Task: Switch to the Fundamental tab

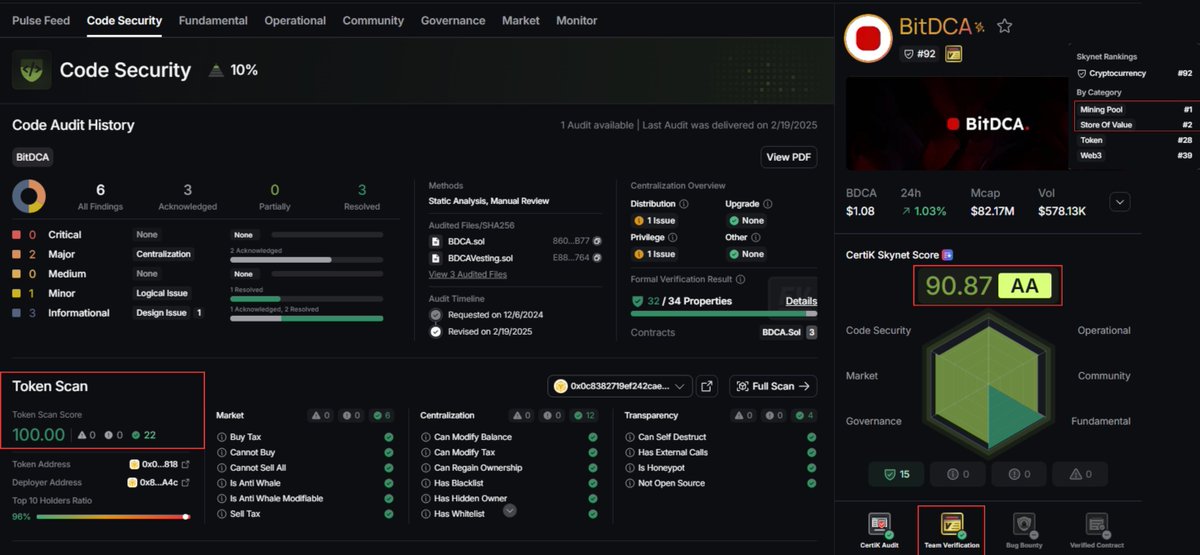Action: click(x=213, y=20)
